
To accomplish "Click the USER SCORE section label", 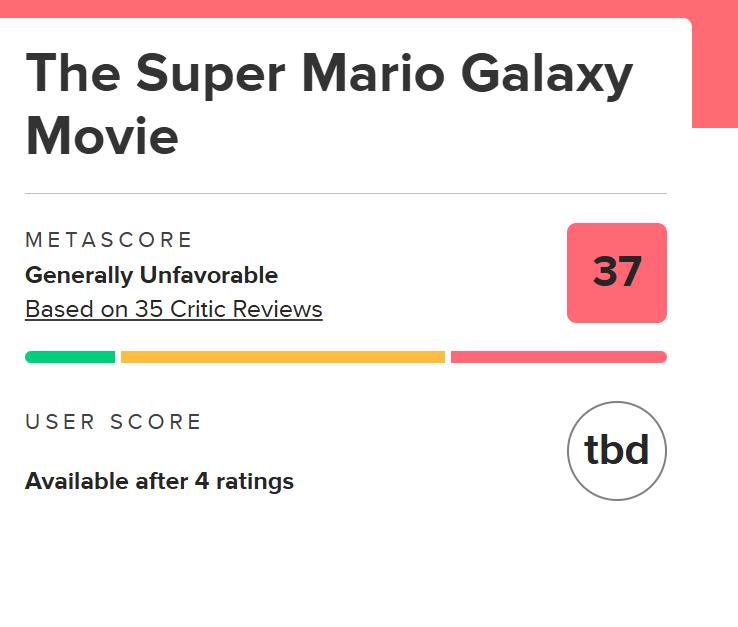I will [113, 422].
